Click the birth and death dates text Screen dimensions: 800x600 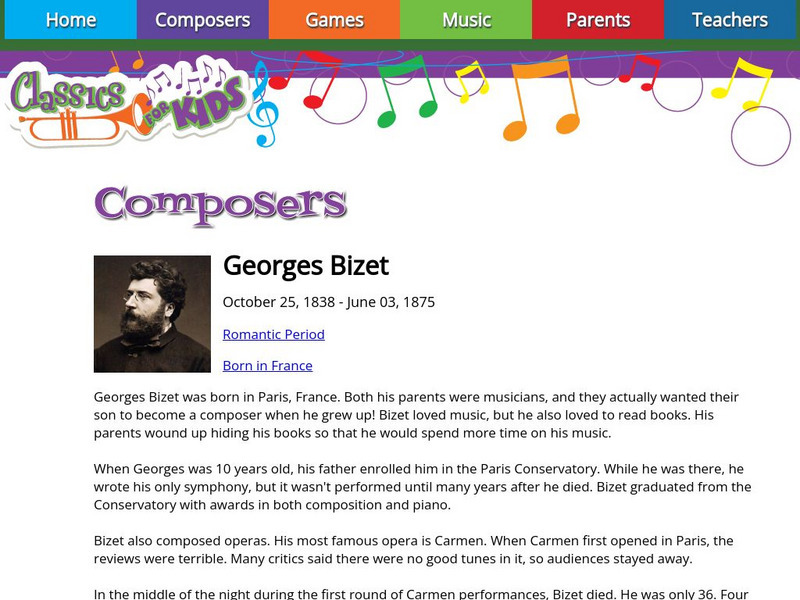(328, 302)
